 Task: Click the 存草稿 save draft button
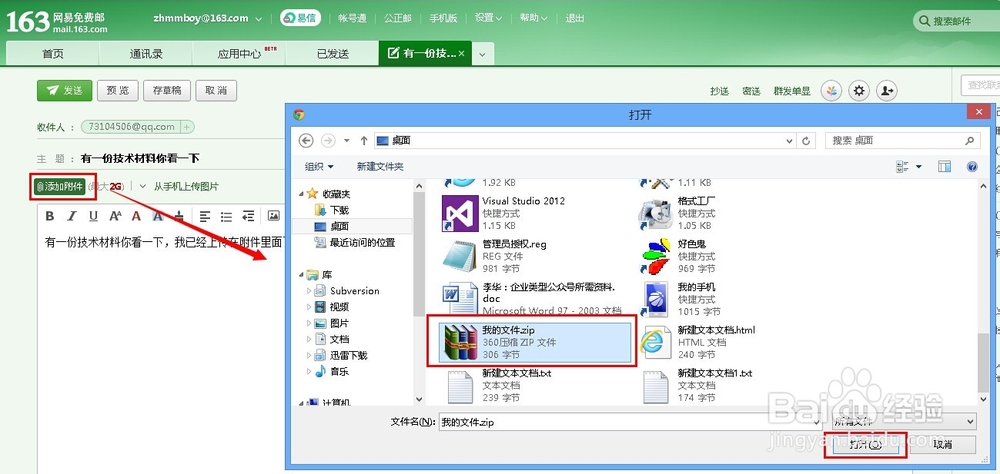[x=166, y=91]
